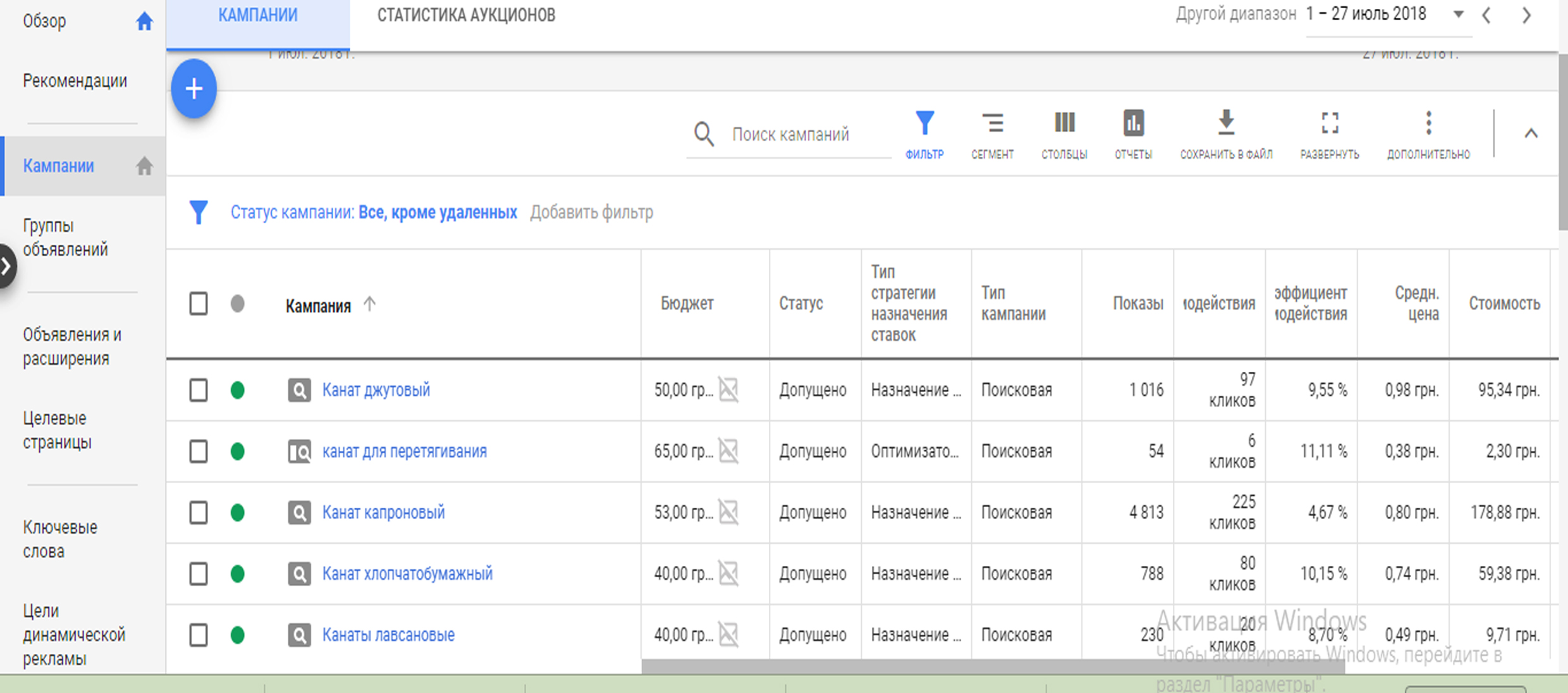Screen dimensions: 1568x693
Task: Click Сохранить в файл download icon
Action: click(x=1226, y=123)
